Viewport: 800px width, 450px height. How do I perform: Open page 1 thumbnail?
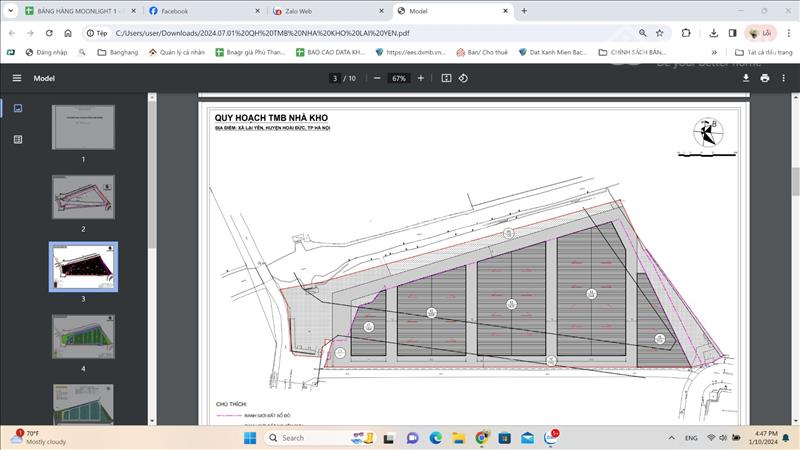pos(83,127)
